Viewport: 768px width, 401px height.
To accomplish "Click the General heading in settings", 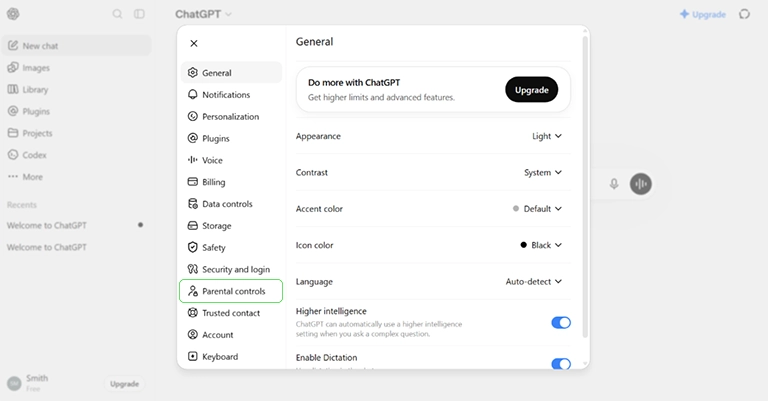I will tap(314, 42).
